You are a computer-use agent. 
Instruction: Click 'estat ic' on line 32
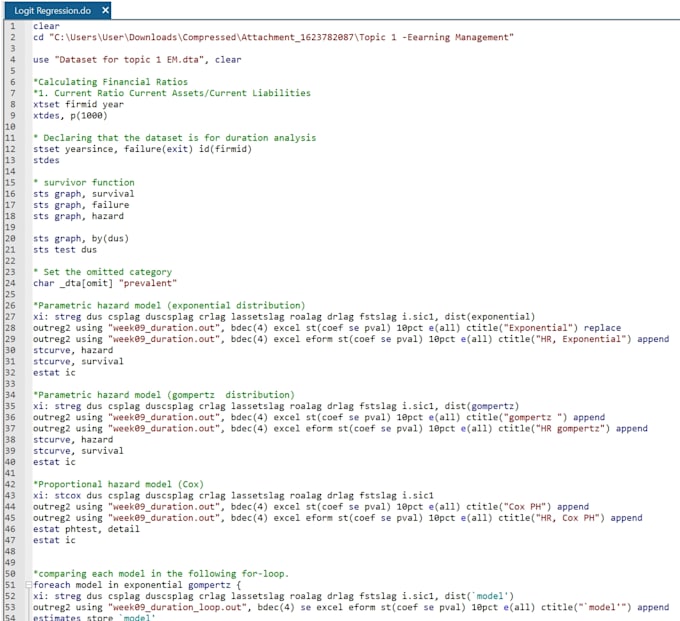click(x=54, y=373)
